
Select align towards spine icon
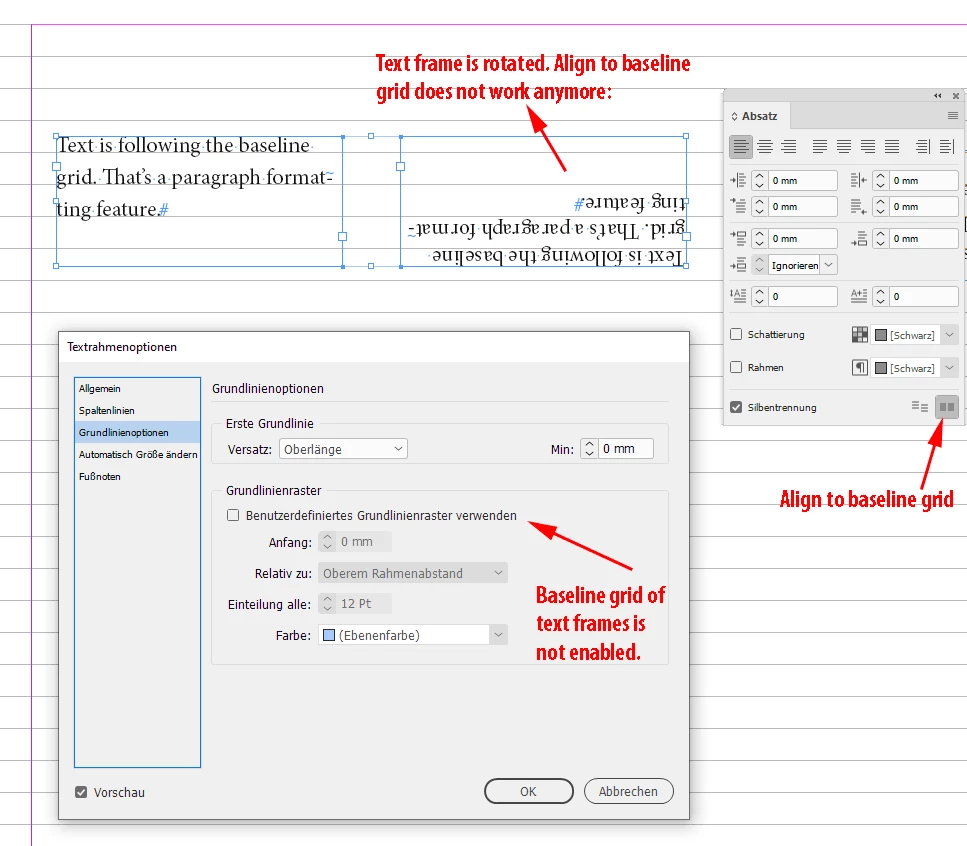[x=923, y=147]
